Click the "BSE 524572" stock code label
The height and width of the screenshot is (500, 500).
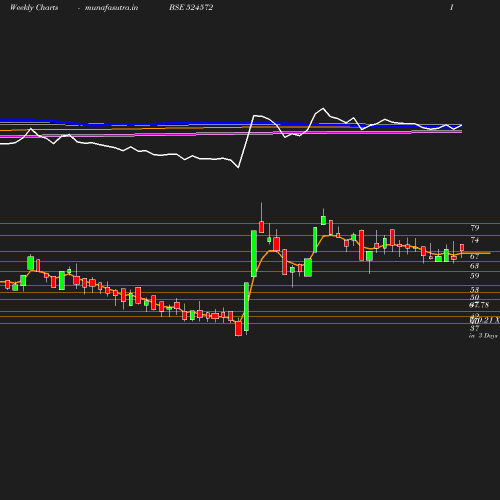(191, 8)
